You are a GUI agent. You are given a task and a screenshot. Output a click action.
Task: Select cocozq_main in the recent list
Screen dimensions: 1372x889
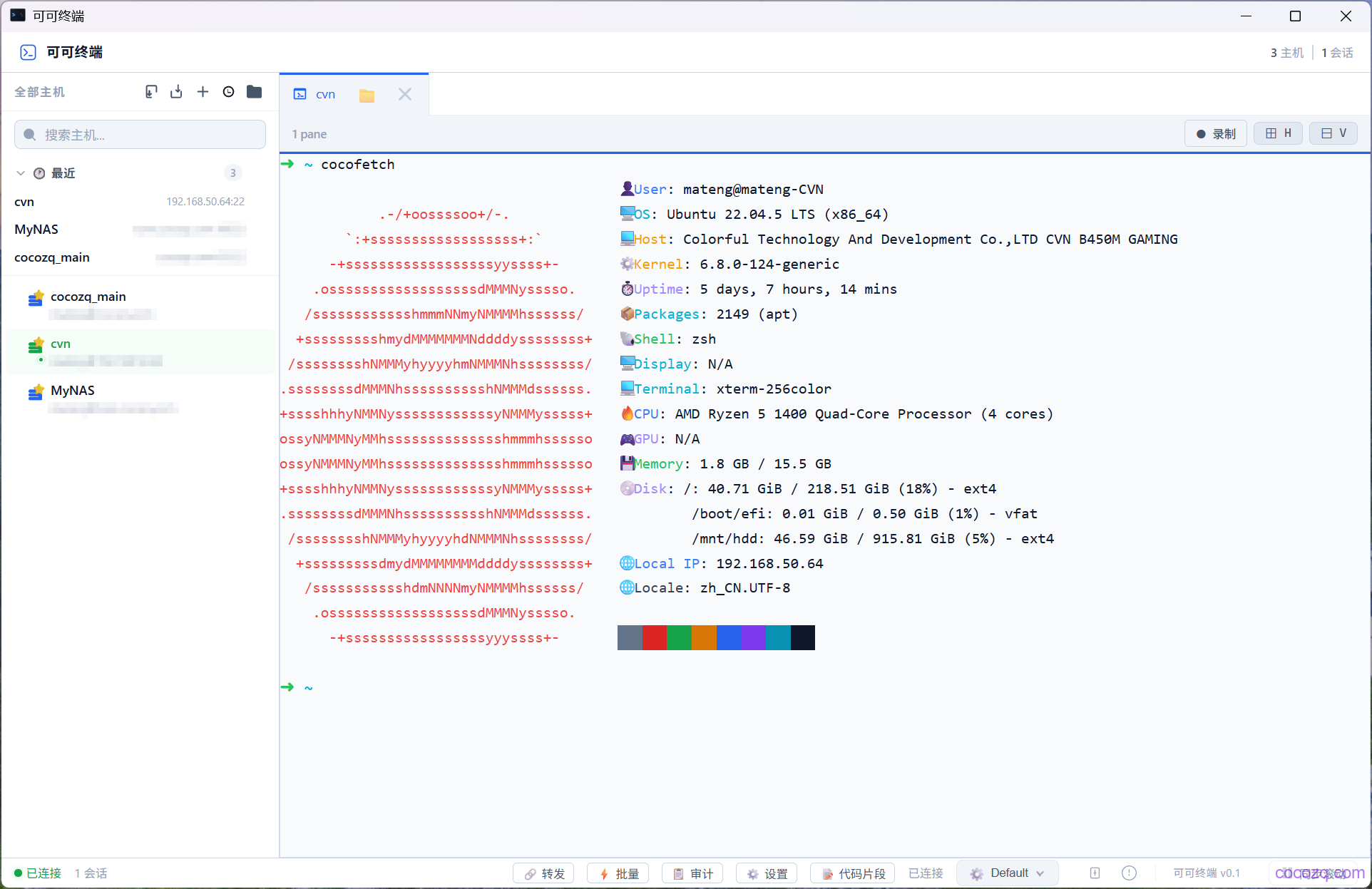130,257
